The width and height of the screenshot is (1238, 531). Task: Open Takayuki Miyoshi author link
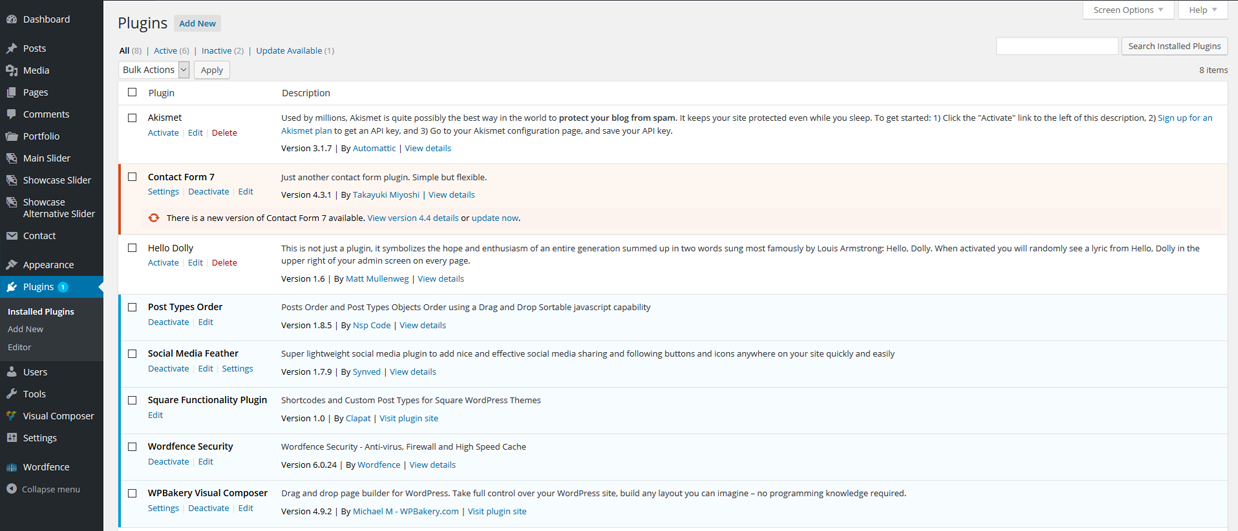coord(386,195)
